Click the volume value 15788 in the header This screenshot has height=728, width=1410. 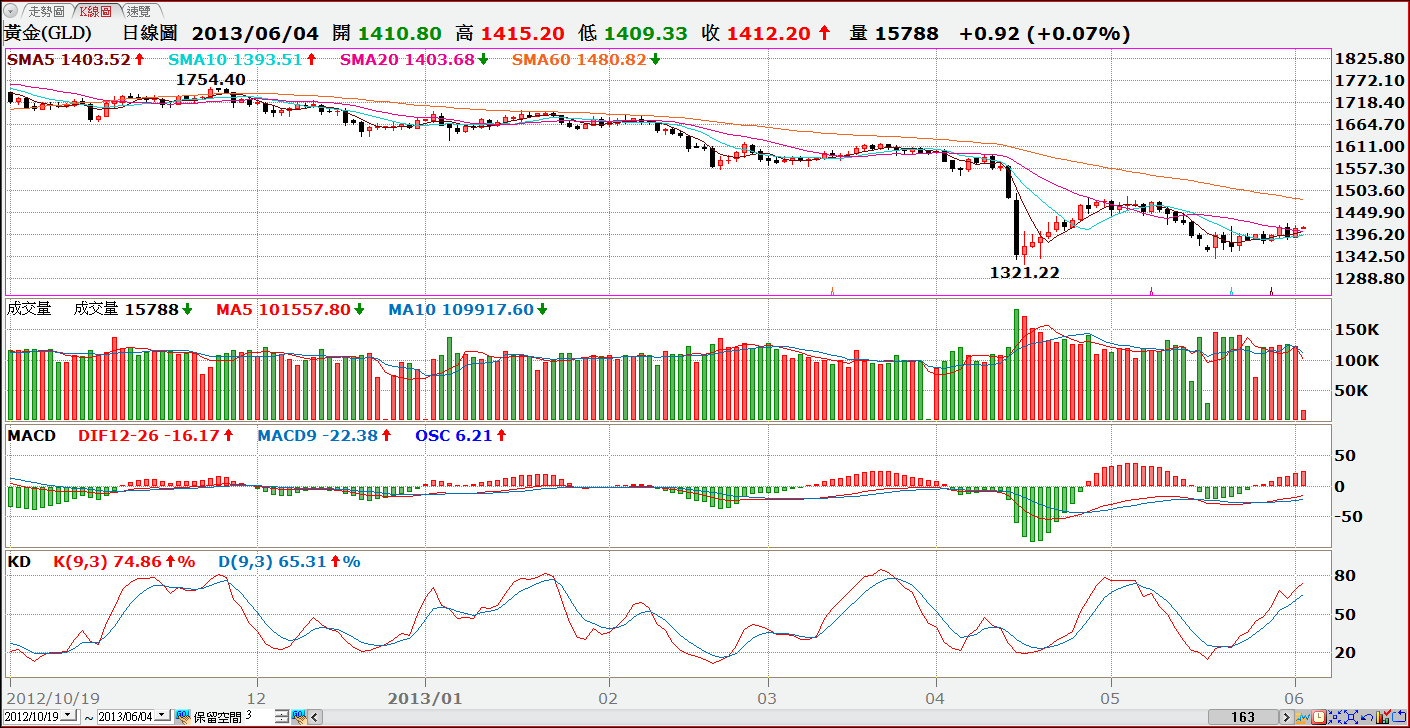tap(907, 33)
